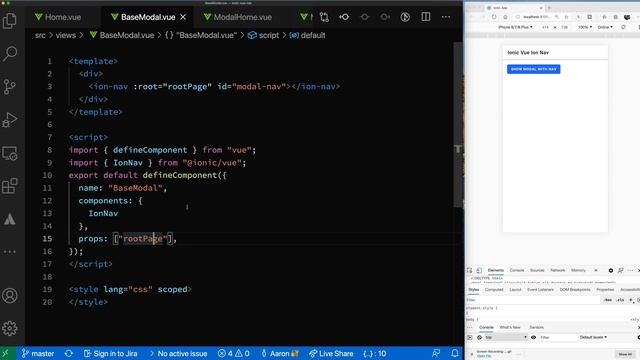Switch to the DevTools Sources tab

(x=537, y=270)
